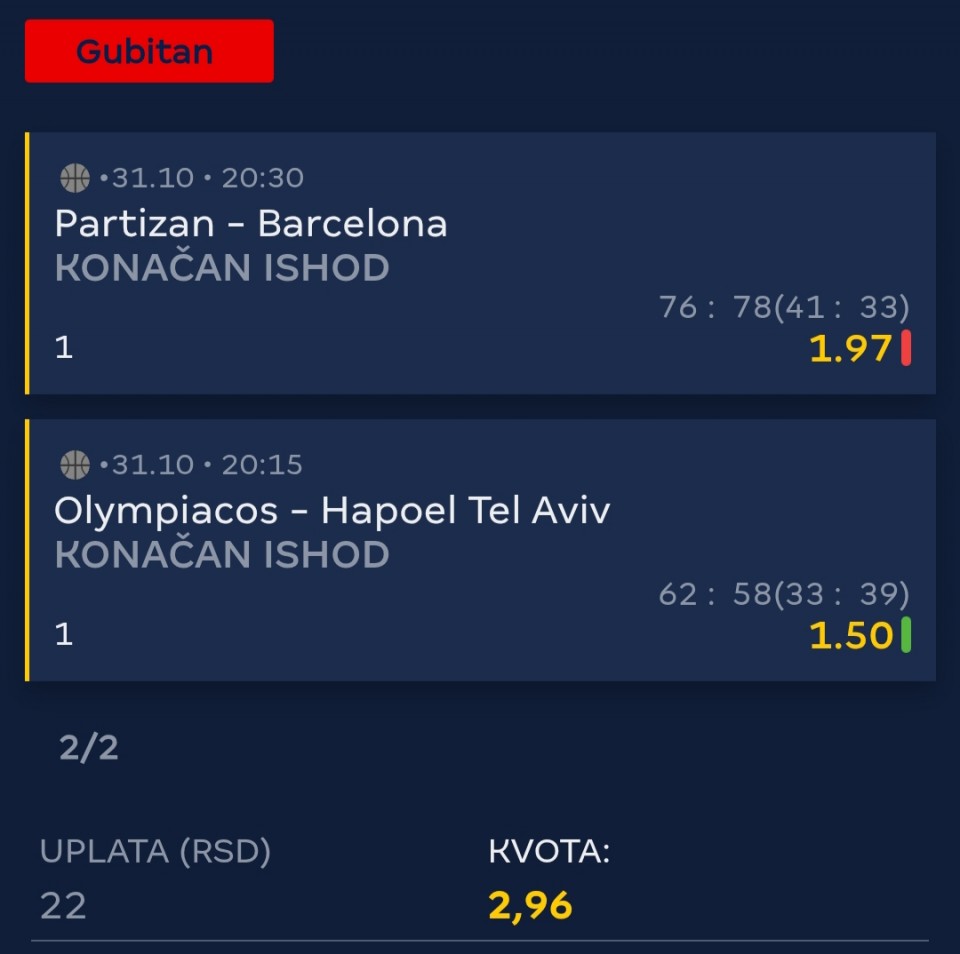
Task: Click the stake amount 22
Action: (x=63, y=905)
